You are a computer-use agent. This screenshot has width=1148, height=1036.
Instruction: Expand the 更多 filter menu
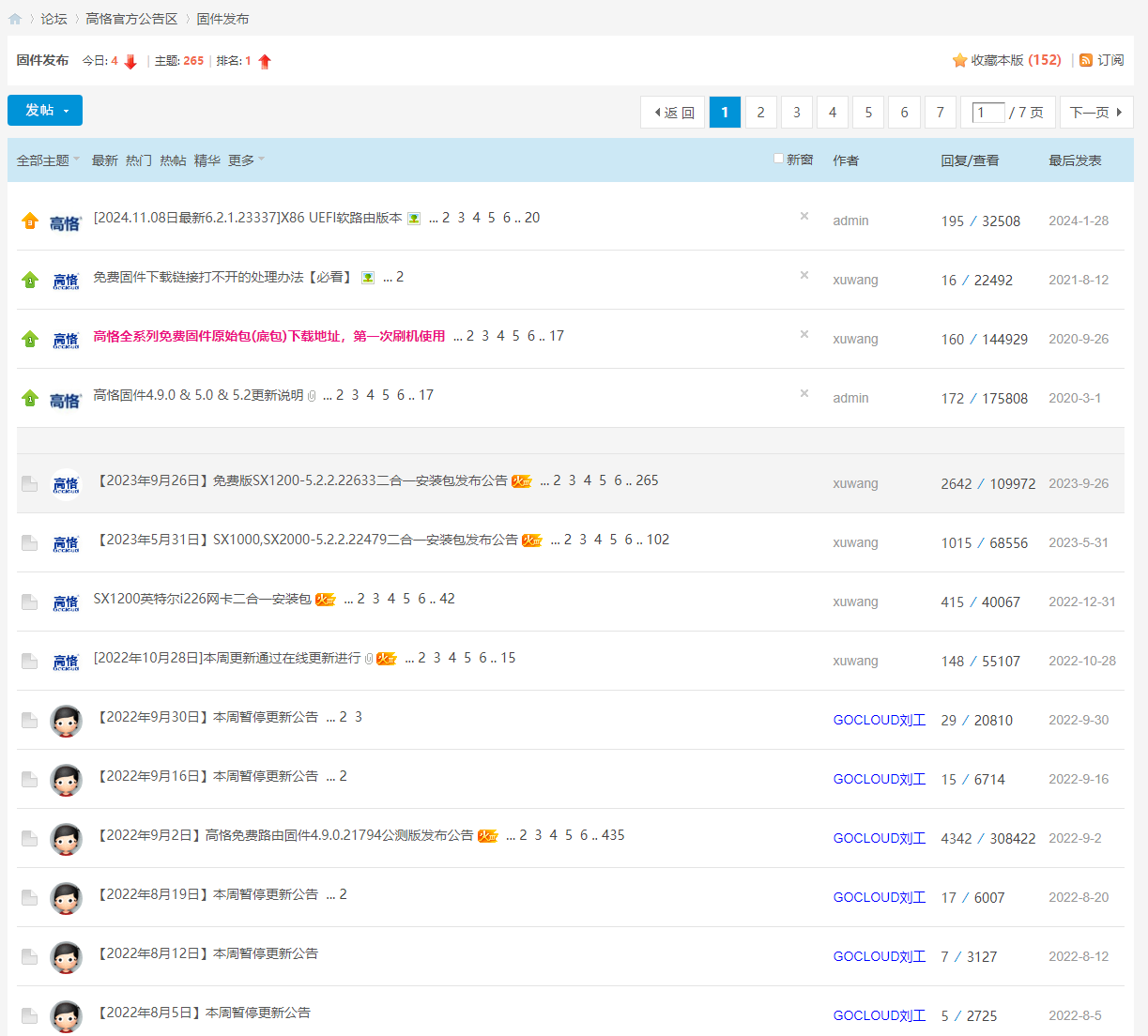click(x=246, y=160)
